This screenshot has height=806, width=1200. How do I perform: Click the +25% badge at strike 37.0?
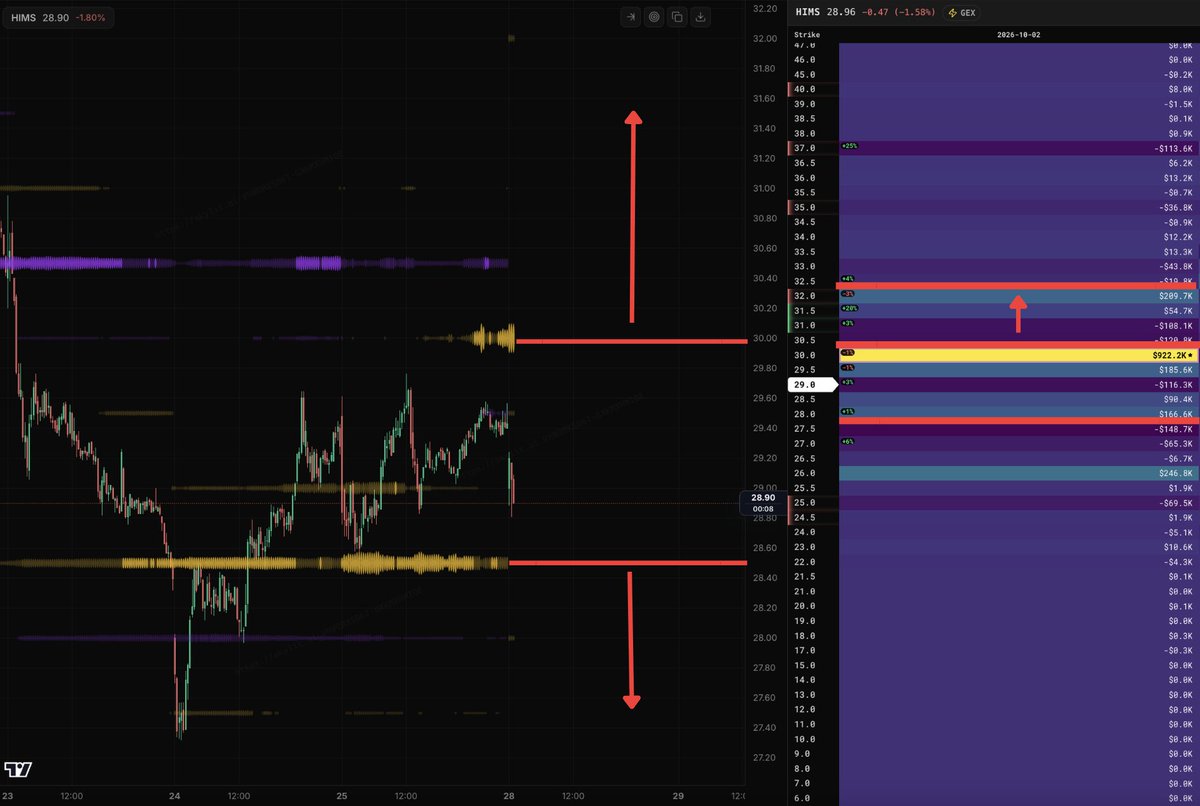pos(851,146)
